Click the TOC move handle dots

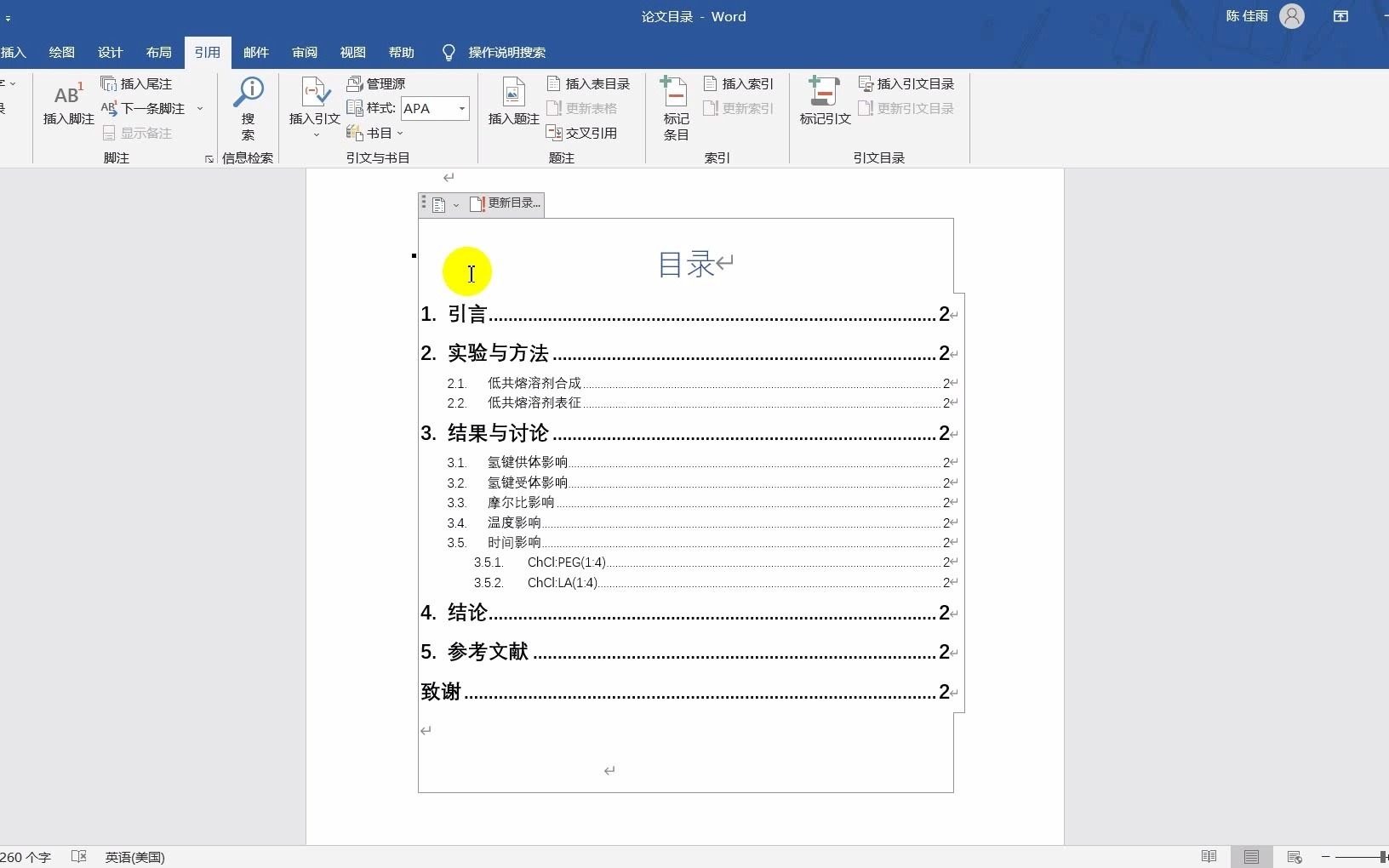coord(424,203)
